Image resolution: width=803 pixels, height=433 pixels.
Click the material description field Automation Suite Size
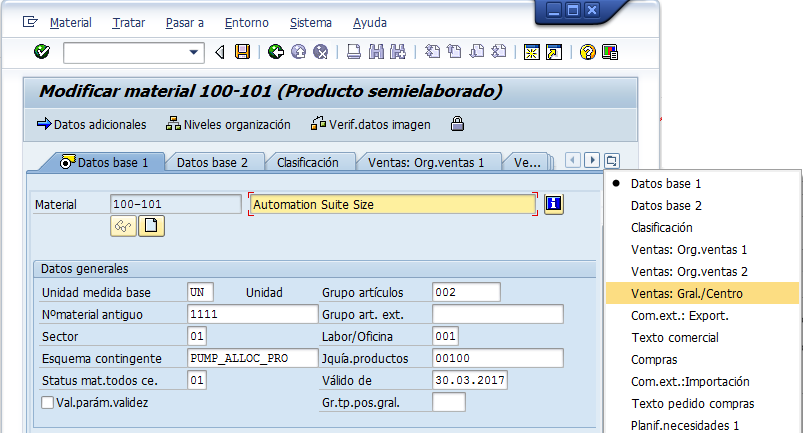point(393,204)
